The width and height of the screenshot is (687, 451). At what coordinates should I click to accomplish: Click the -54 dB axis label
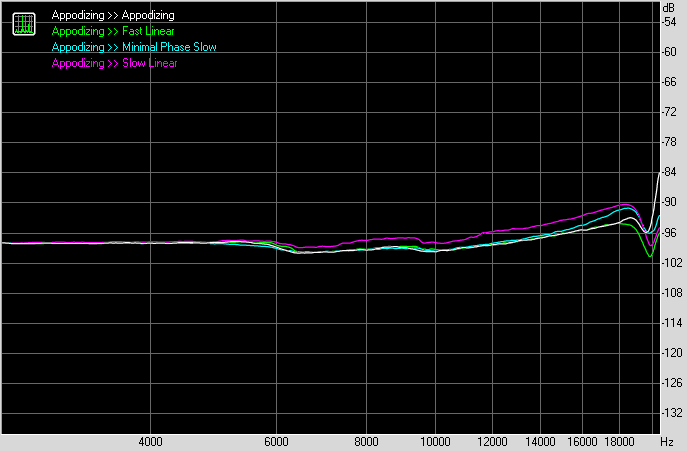click(670, 22)
